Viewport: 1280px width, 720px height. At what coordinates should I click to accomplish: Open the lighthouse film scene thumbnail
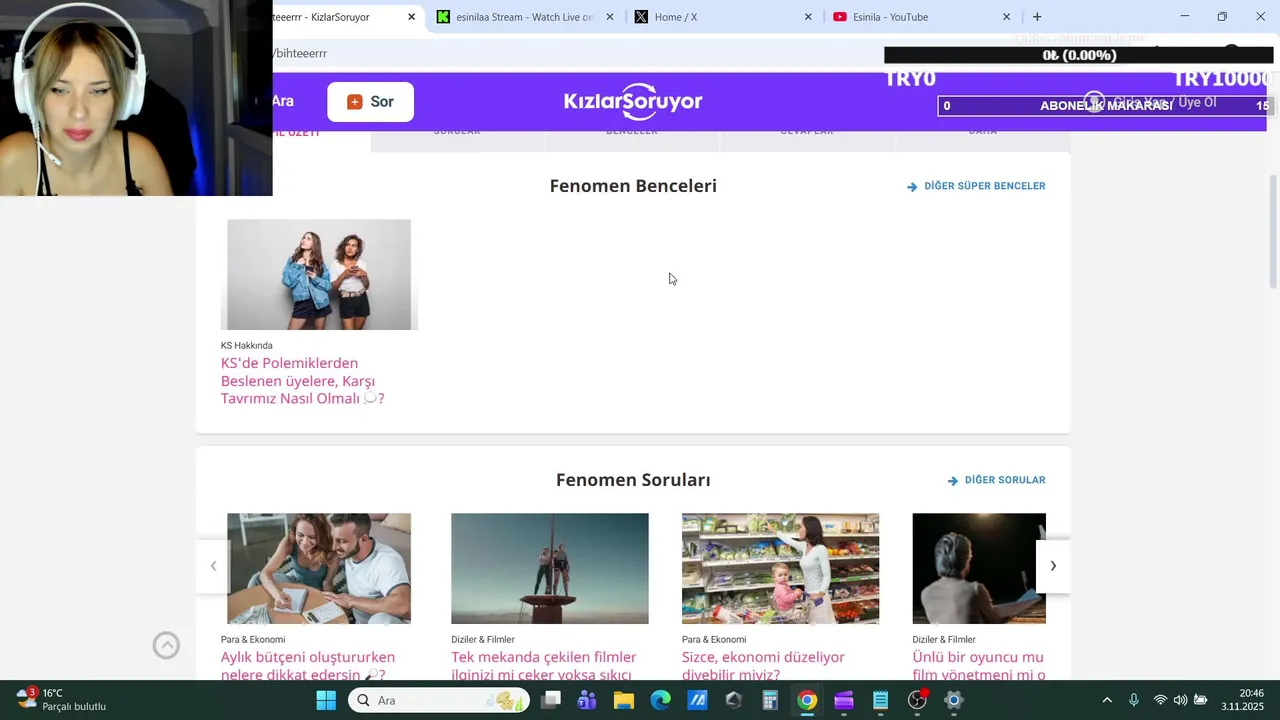[550, 568]
